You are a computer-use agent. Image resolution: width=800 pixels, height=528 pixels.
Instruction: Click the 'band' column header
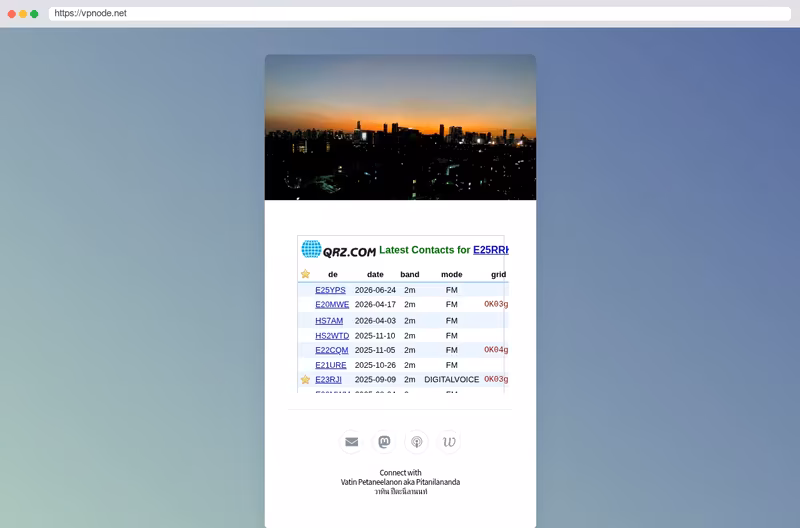point(410,274)
